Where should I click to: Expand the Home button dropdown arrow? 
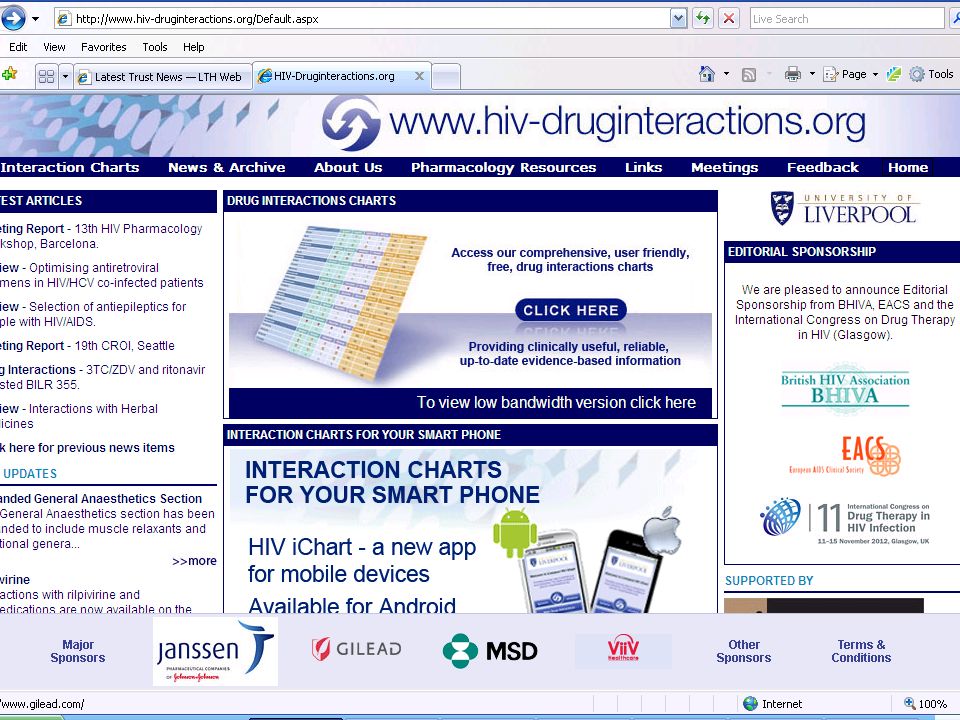pyautogui.click(x=726, y=74)
